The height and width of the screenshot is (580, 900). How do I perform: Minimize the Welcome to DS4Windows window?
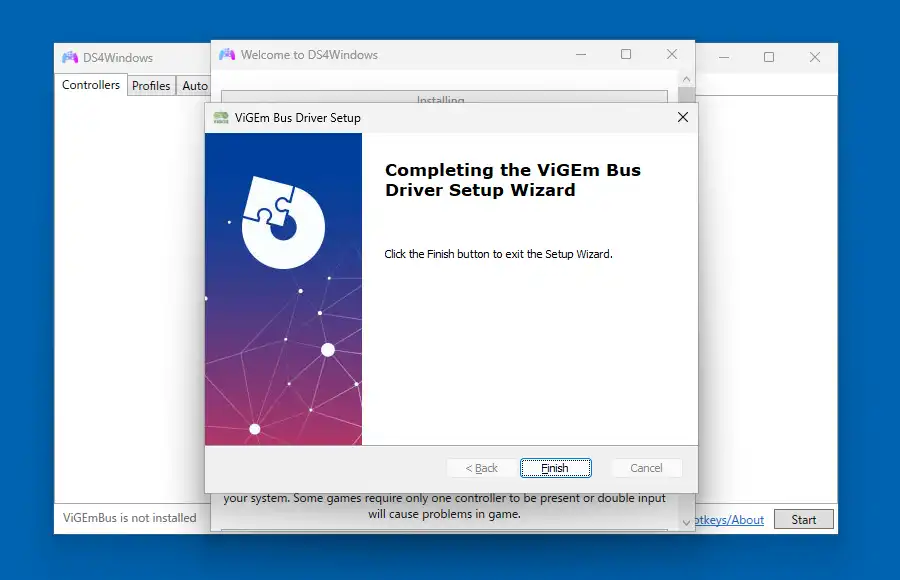pyautogui.click(x=581, y=55)
